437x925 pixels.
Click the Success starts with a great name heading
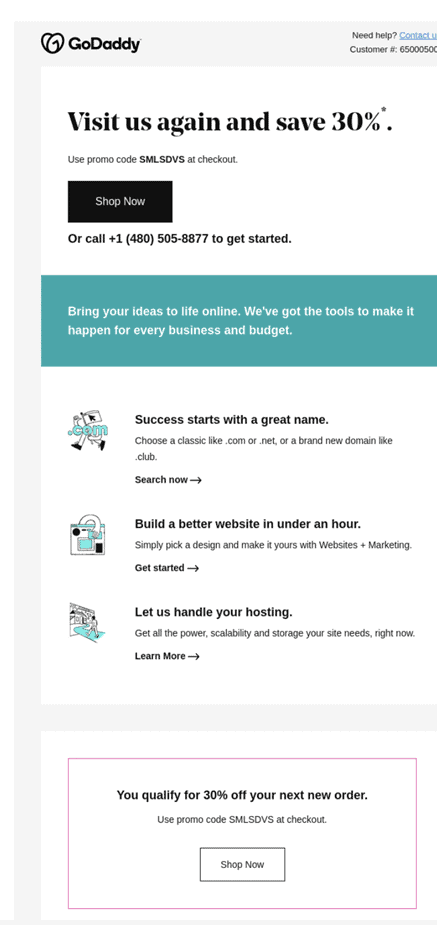click(x=232, y=419)
